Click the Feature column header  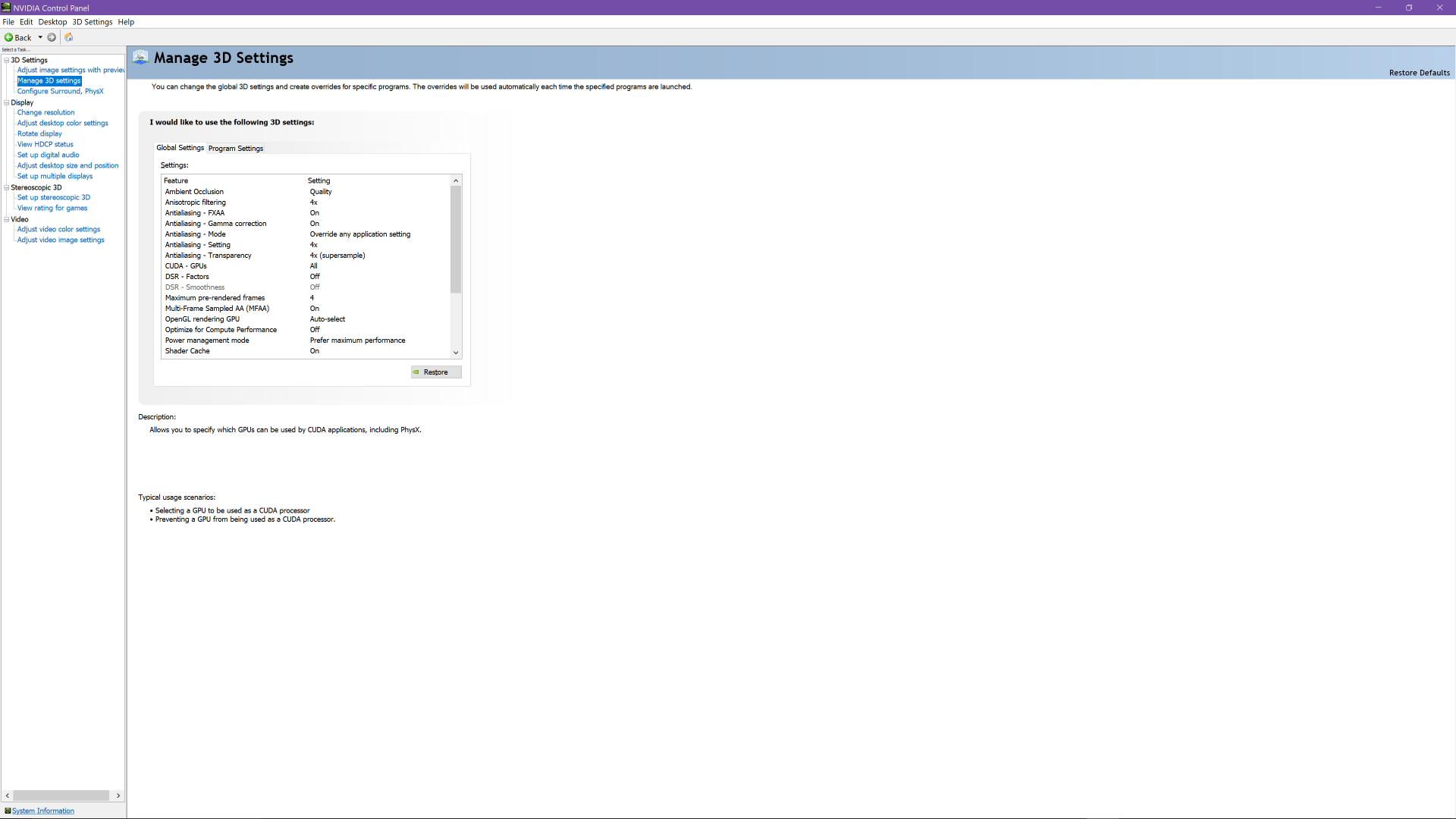point(234,180)
